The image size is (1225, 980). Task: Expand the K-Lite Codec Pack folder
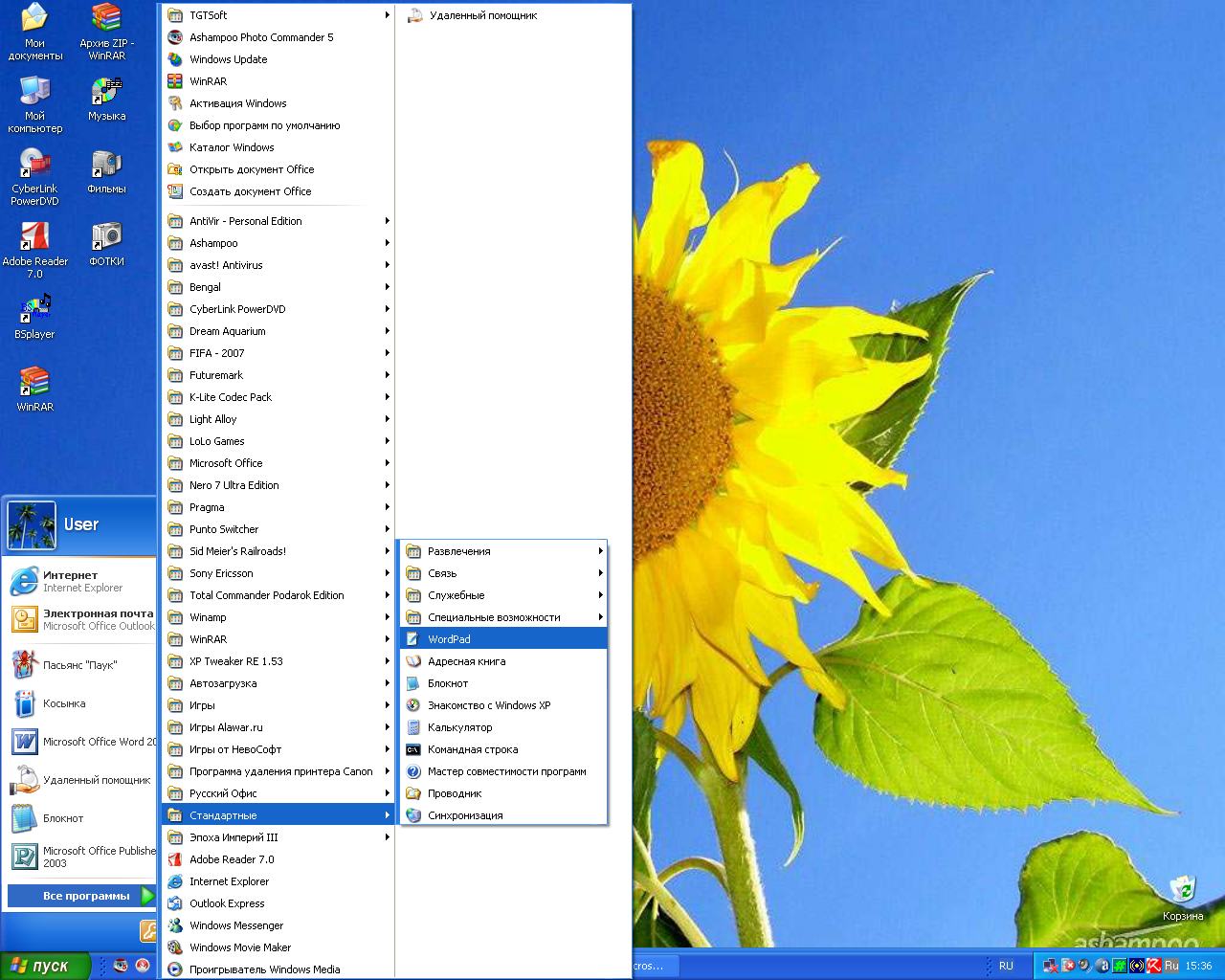[278, 397]
